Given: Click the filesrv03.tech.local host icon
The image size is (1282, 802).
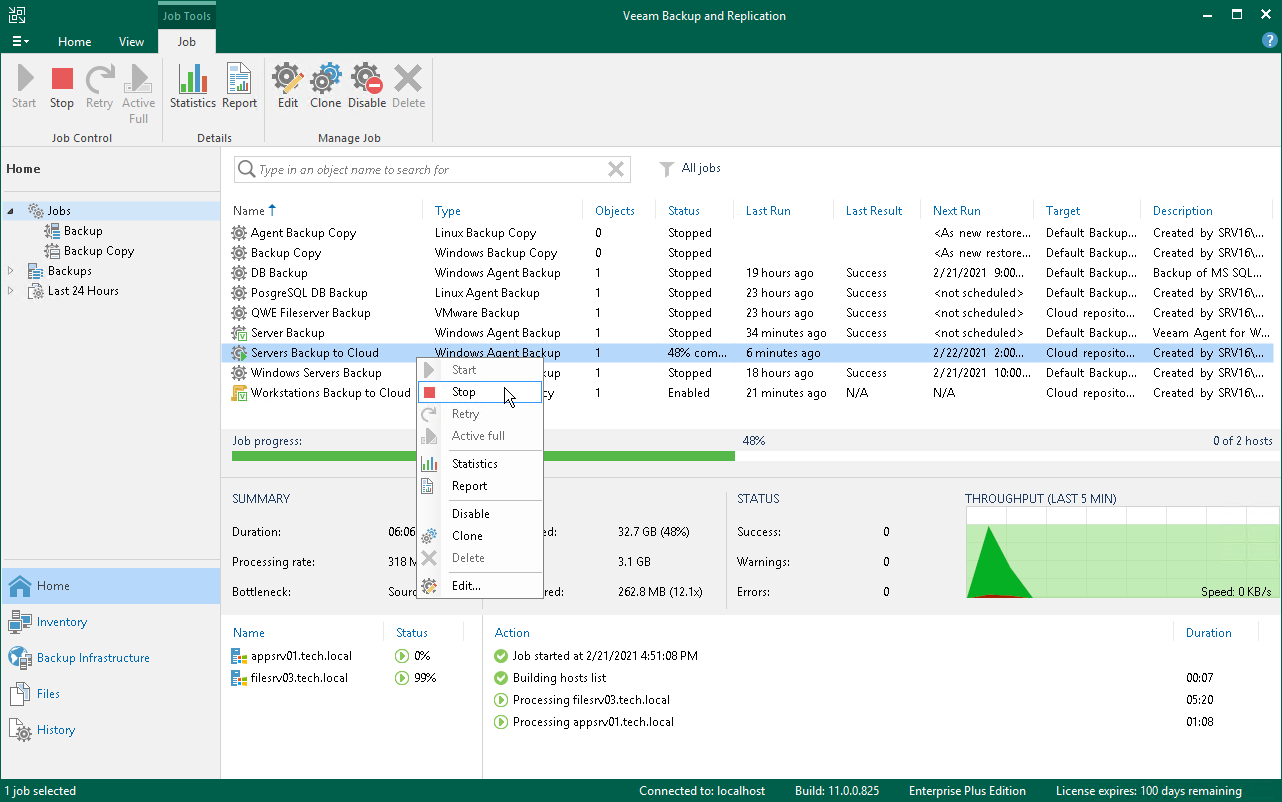Looking at the screenshot, I should point(239,678).
